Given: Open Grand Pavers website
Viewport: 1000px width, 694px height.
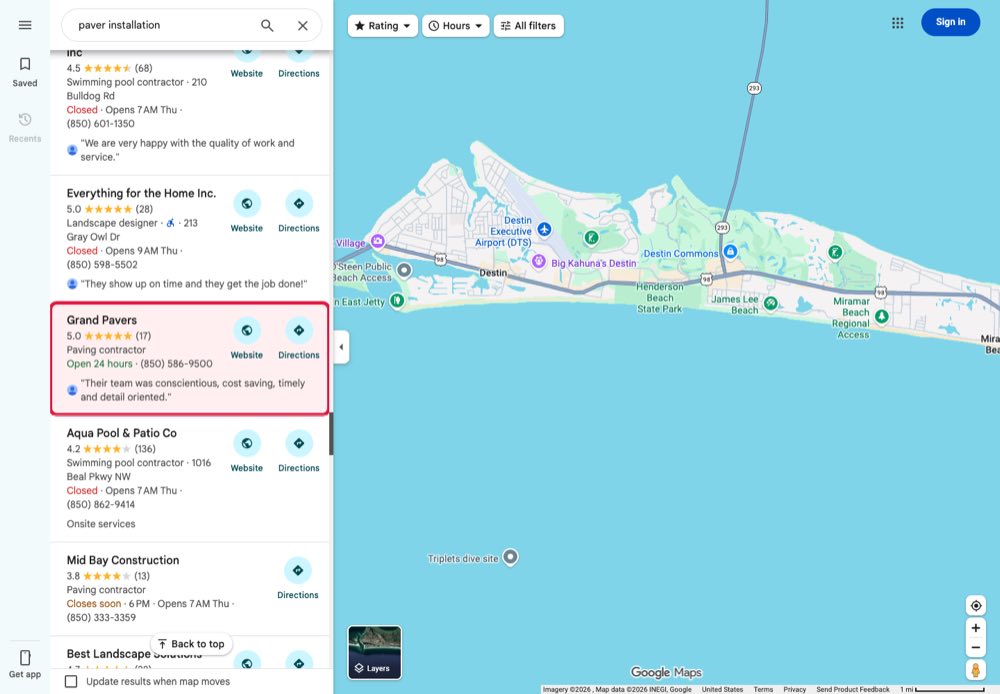Looking at the screenshot, I should (x=247, y=338).
